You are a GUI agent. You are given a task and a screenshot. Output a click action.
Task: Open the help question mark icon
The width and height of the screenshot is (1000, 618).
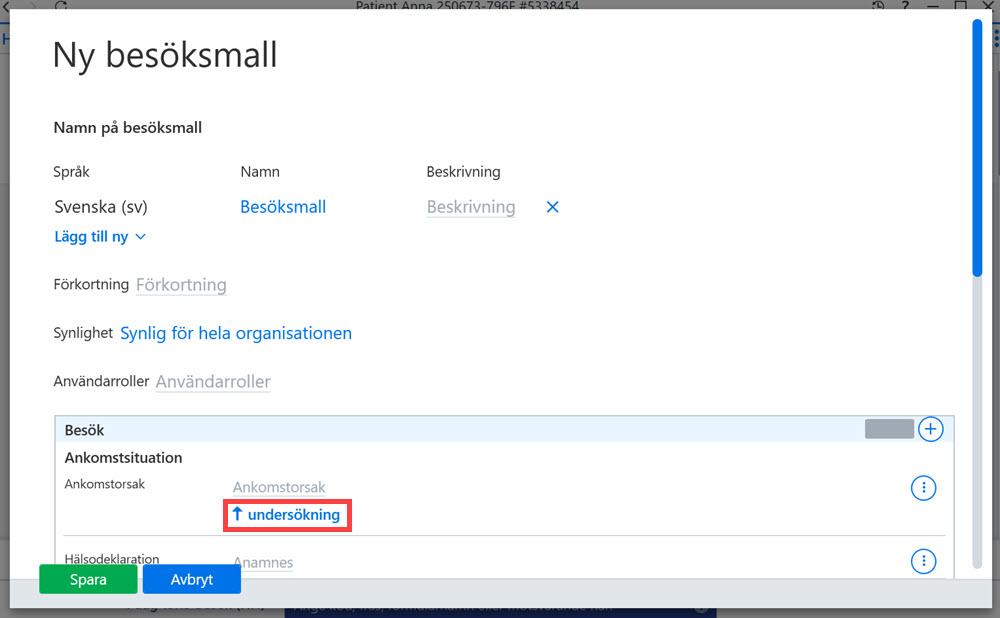click(x=905, y=5)
